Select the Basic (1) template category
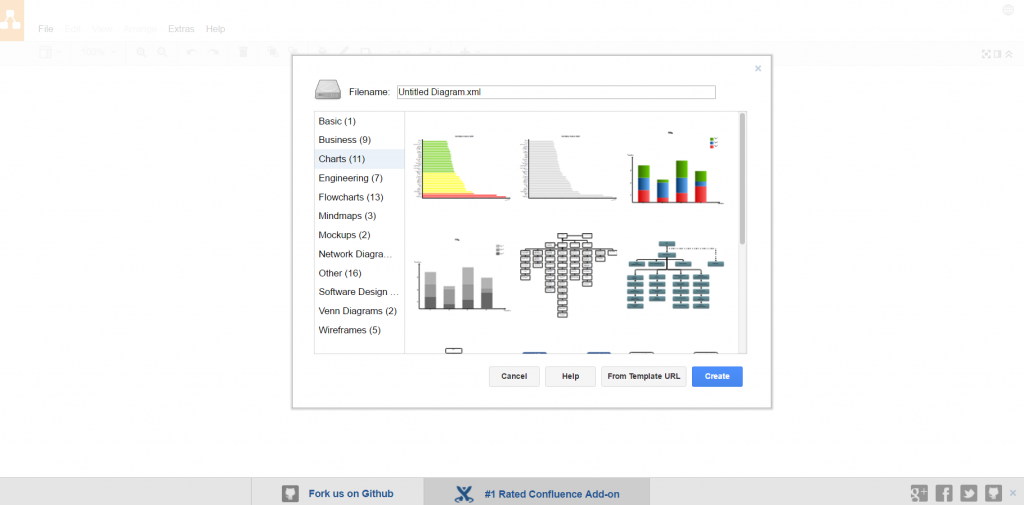Image resolution: width=1024 pixels, height=505 pixels. click(x=337, y=121)
